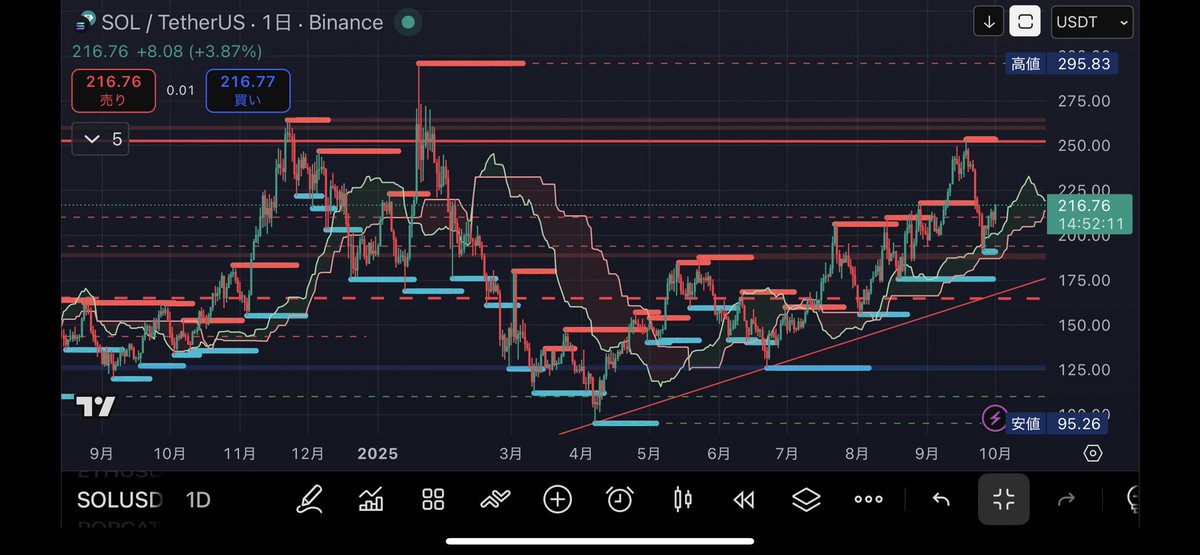
Task: Open the drawing tools pencil icon
Action: (309, 499)
